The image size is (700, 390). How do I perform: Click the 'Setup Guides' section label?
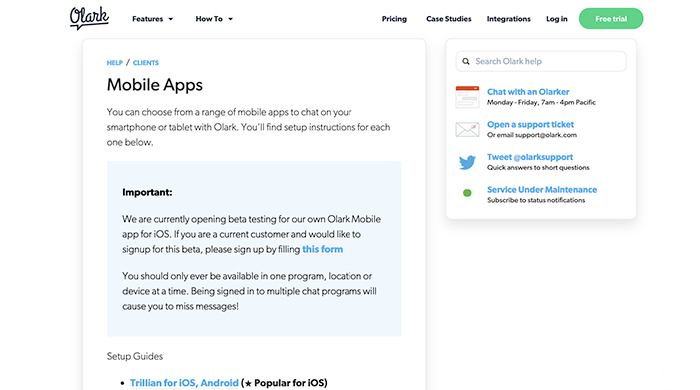134,357
